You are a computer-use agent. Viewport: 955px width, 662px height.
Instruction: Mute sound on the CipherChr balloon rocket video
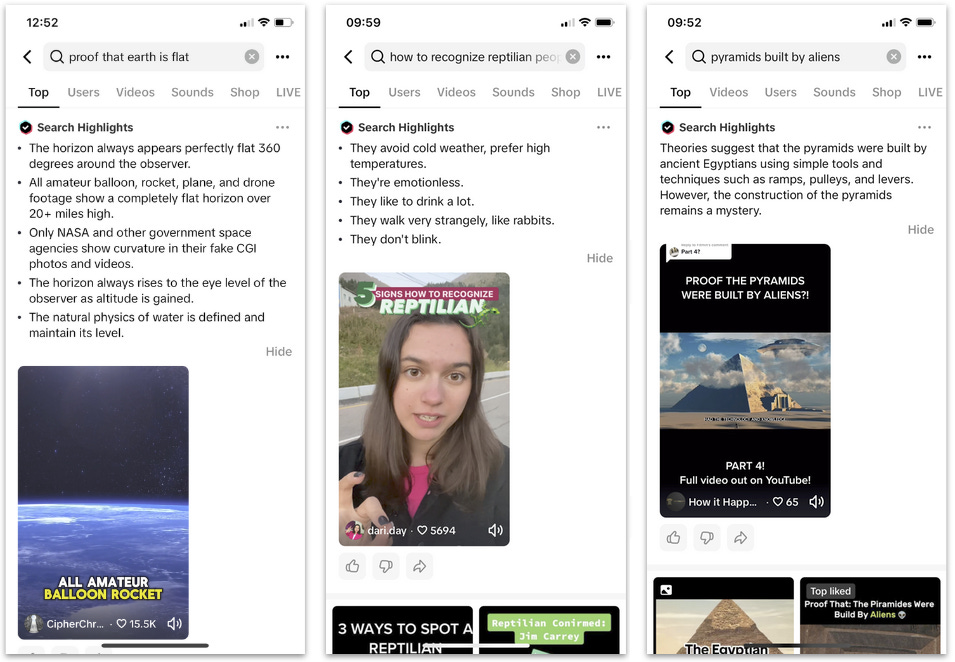[x=175, y=624]
